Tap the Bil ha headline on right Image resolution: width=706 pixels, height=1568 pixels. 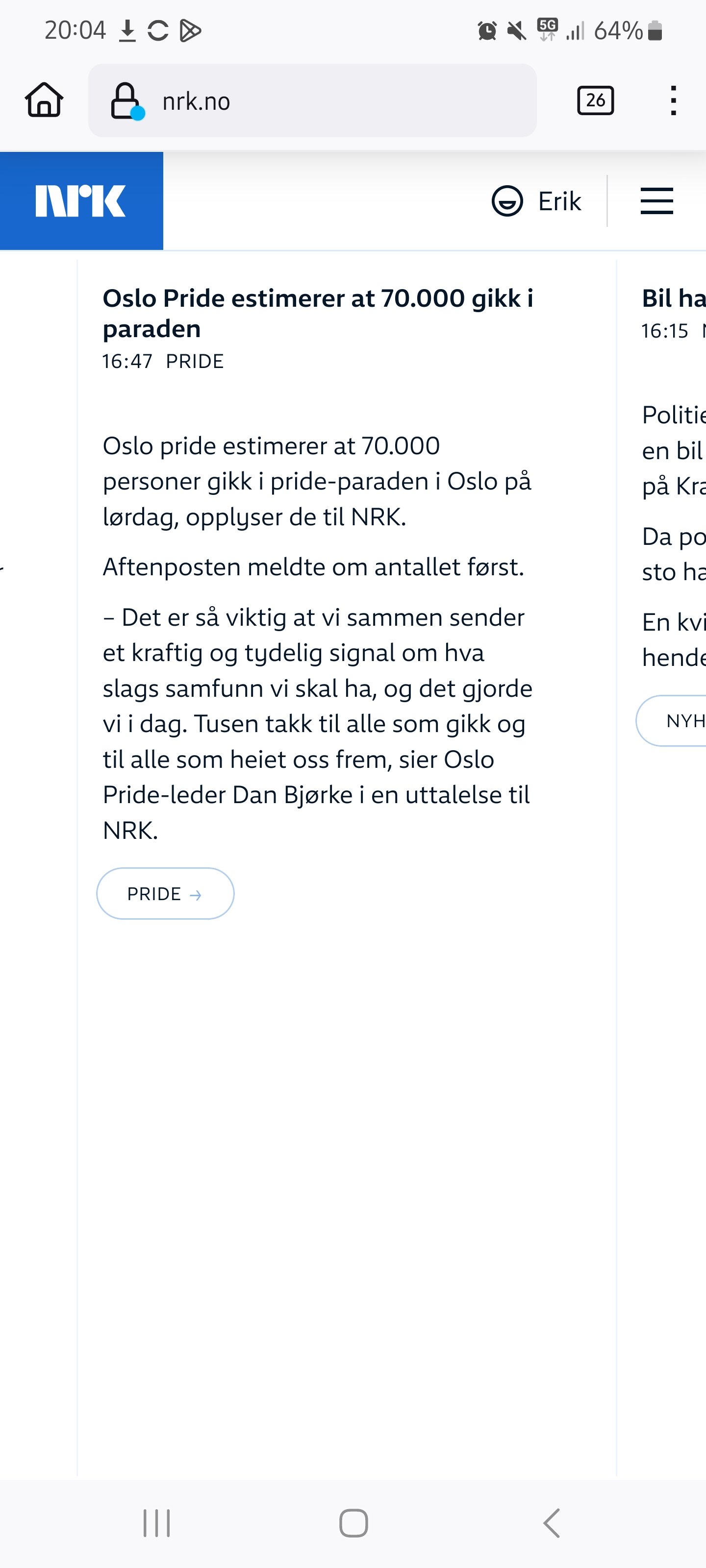coord(673,299)
